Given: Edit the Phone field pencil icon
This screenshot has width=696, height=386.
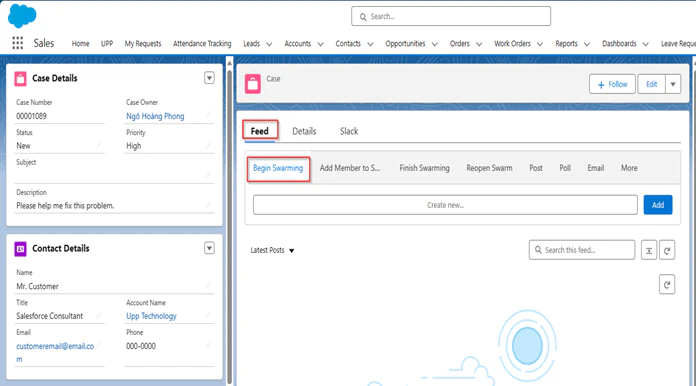Looking at the screenshot, I should pos(208,345).
